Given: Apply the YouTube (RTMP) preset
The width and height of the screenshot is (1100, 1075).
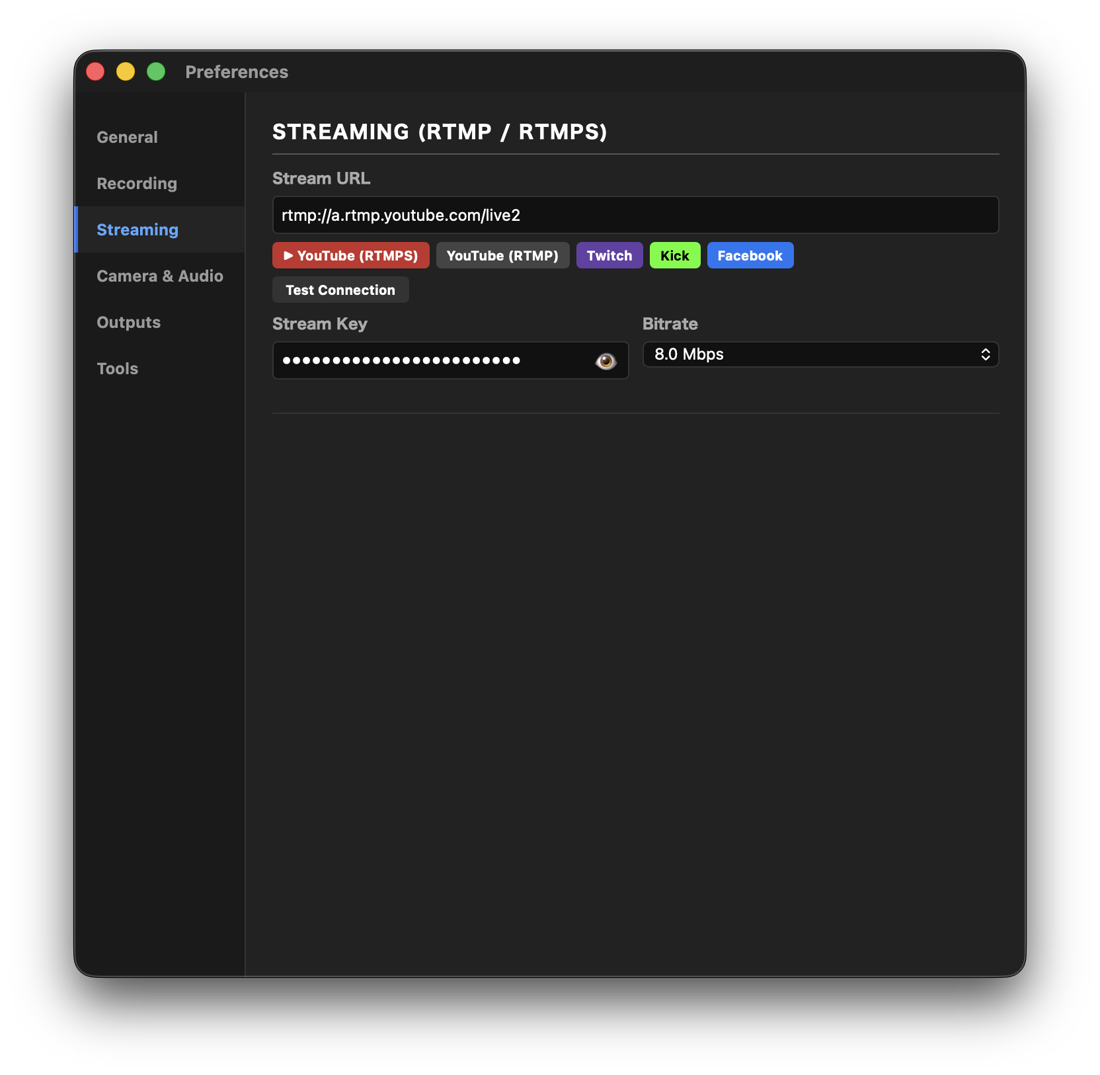Looking at the screenshot, I should (x=502, y=255).
